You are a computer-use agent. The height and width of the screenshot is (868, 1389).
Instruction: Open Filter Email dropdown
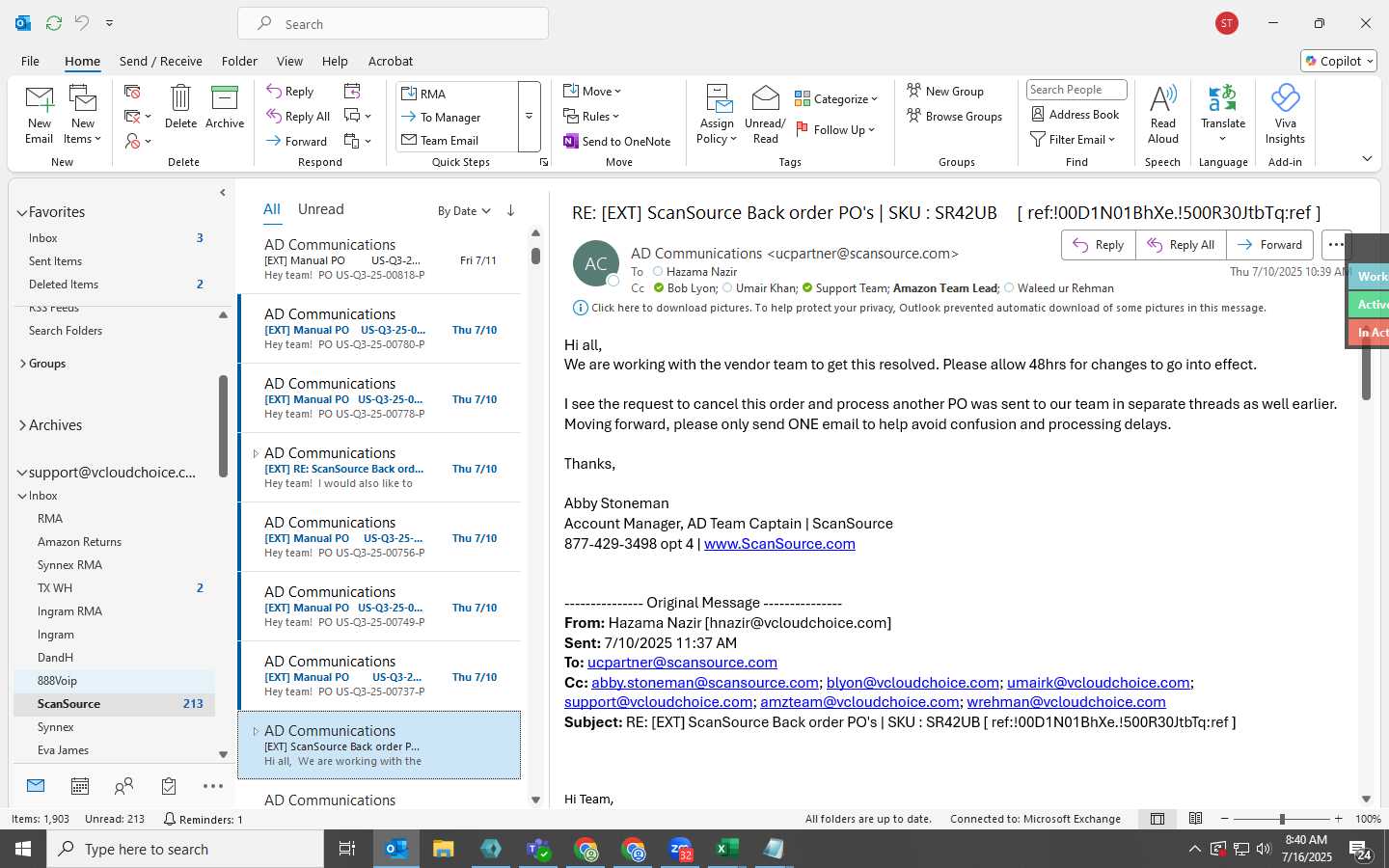[1073, 140]
